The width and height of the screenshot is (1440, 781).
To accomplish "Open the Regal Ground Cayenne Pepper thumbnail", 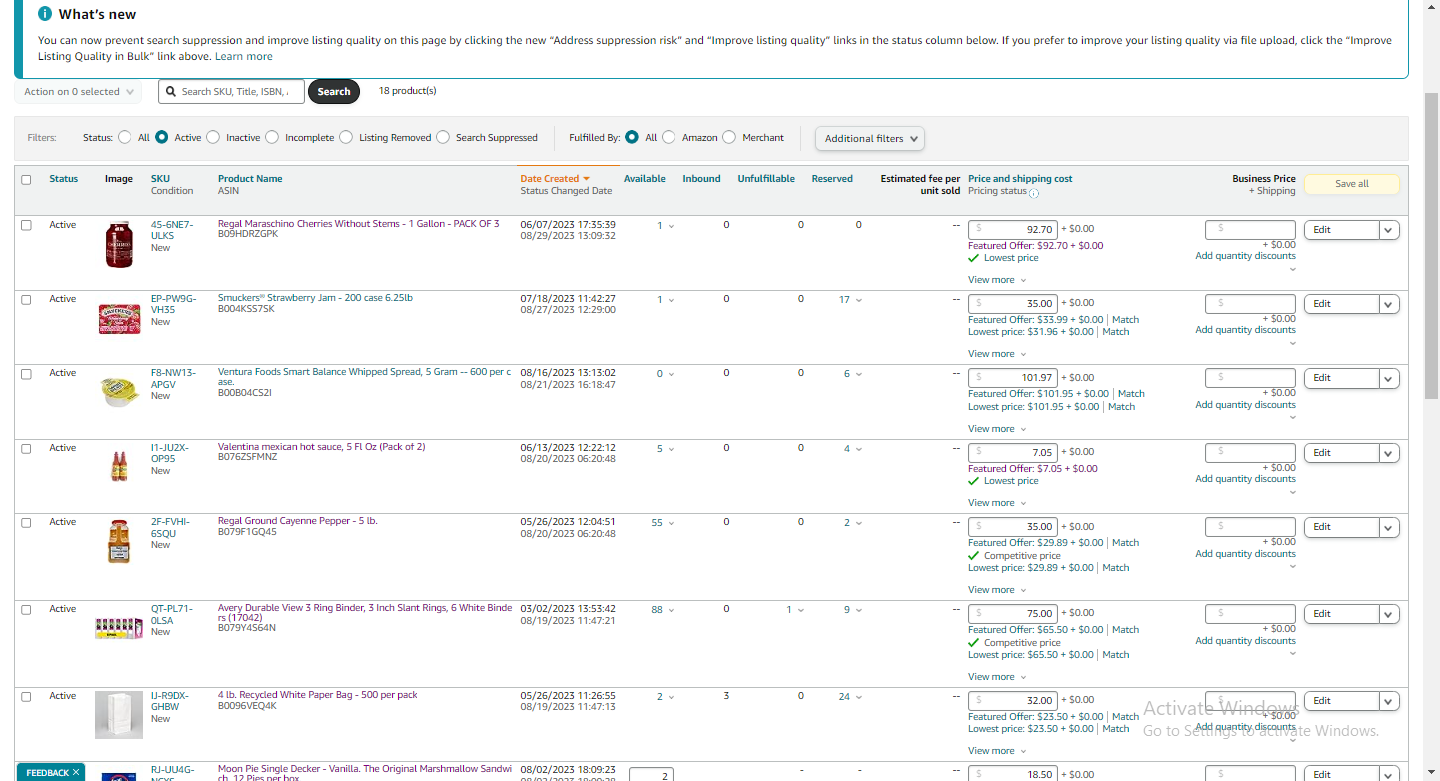I will coord(119,541).
